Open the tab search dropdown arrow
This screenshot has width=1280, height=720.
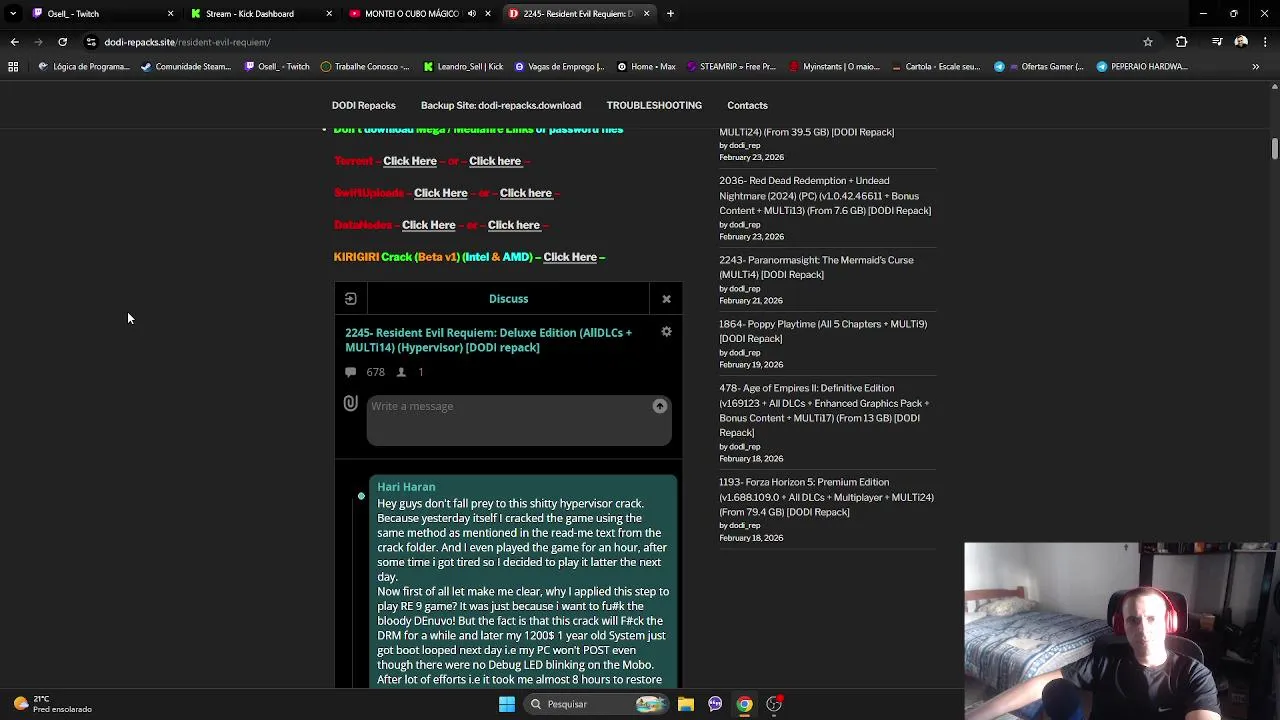(x=13, y=14)
